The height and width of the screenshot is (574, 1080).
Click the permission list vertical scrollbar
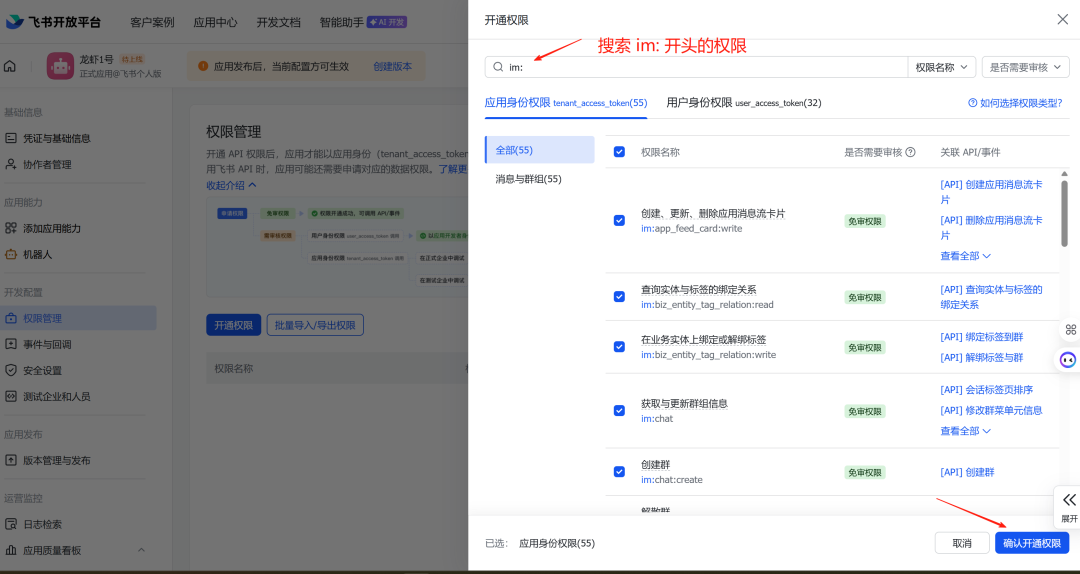1064,213
